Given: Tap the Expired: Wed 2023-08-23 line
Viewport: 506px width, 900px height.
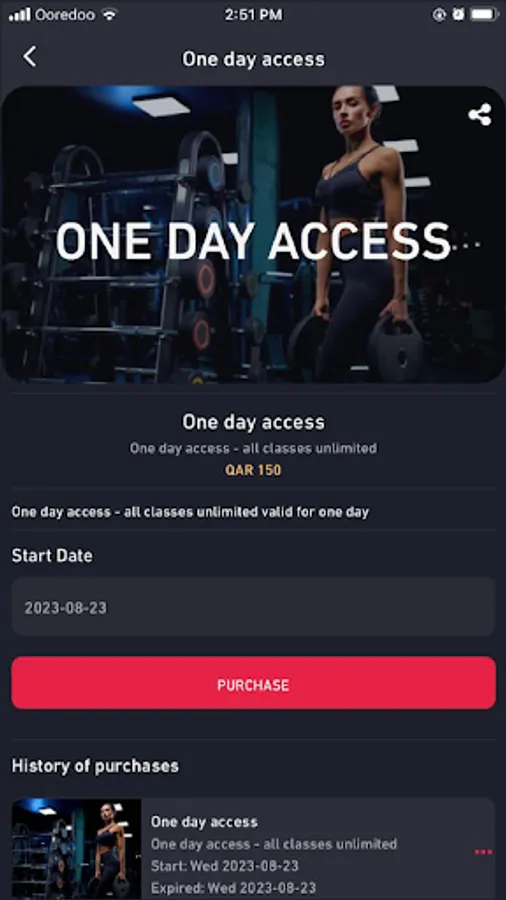Looking at the screenshot, I should click(233, 889).
